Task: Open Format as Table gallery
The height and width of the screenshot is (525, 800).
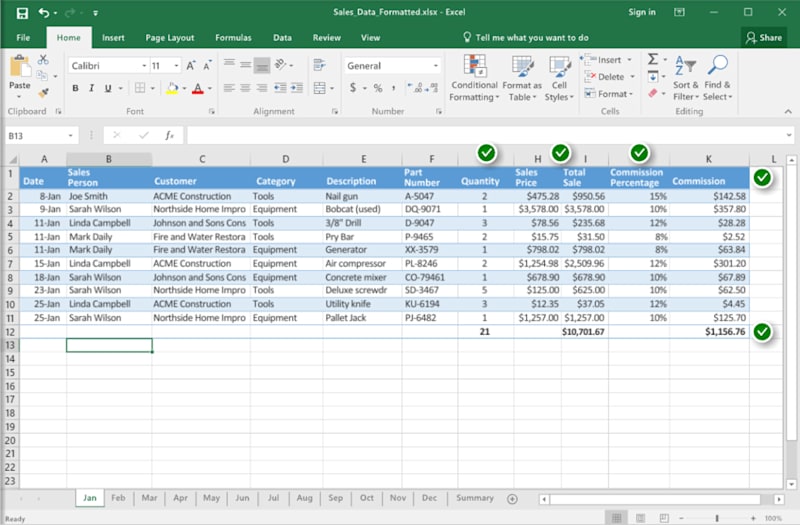Action: [x=522, y=78]
